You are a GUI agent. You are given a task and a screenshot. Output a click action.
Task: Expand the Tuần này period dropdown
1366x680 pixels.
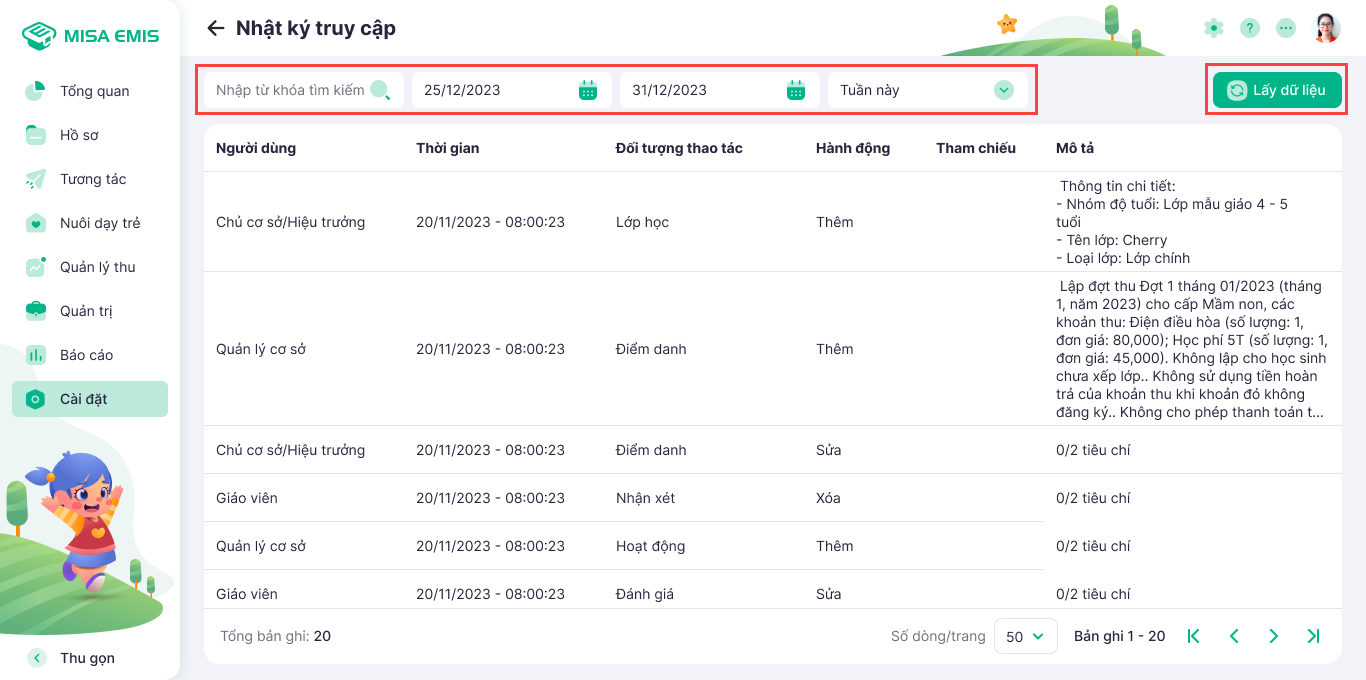point(1004,90)
